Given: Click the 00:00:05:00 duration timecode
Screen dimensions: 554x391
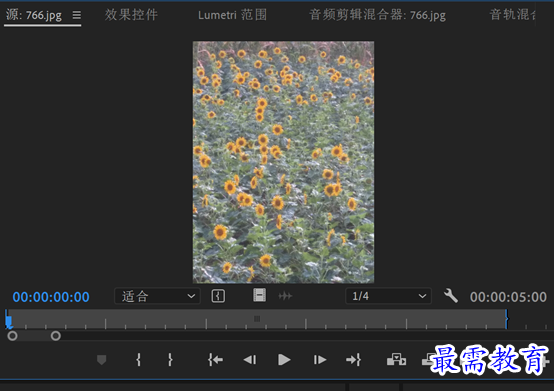Looking at the screenshot, I should tap(508, 297).
